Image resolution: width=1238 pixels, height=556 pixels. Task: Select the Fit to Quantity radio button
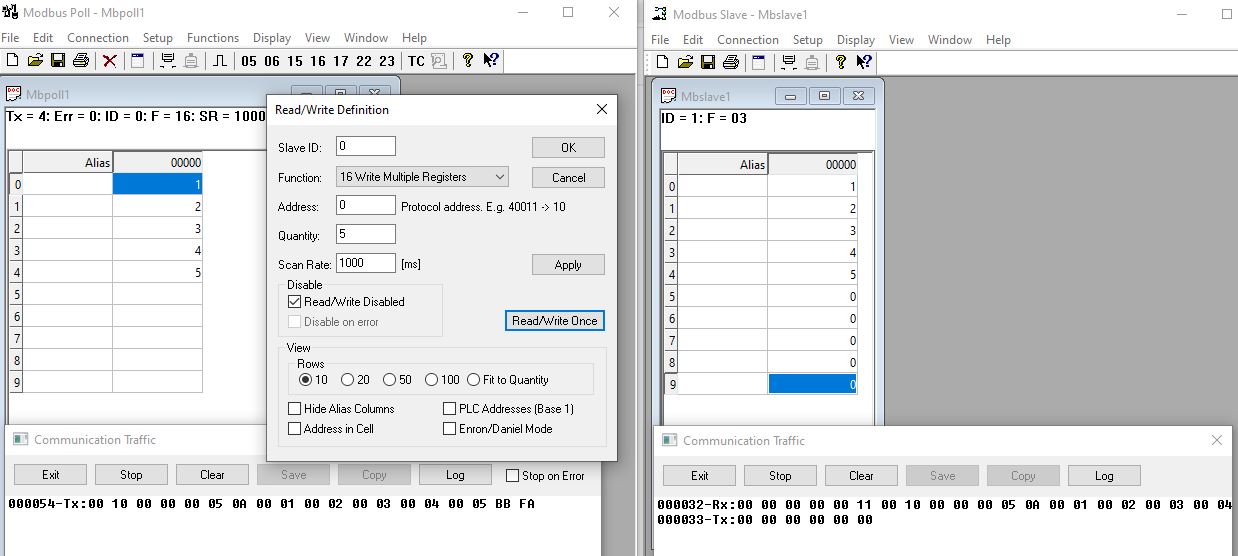tap(474, 380)
